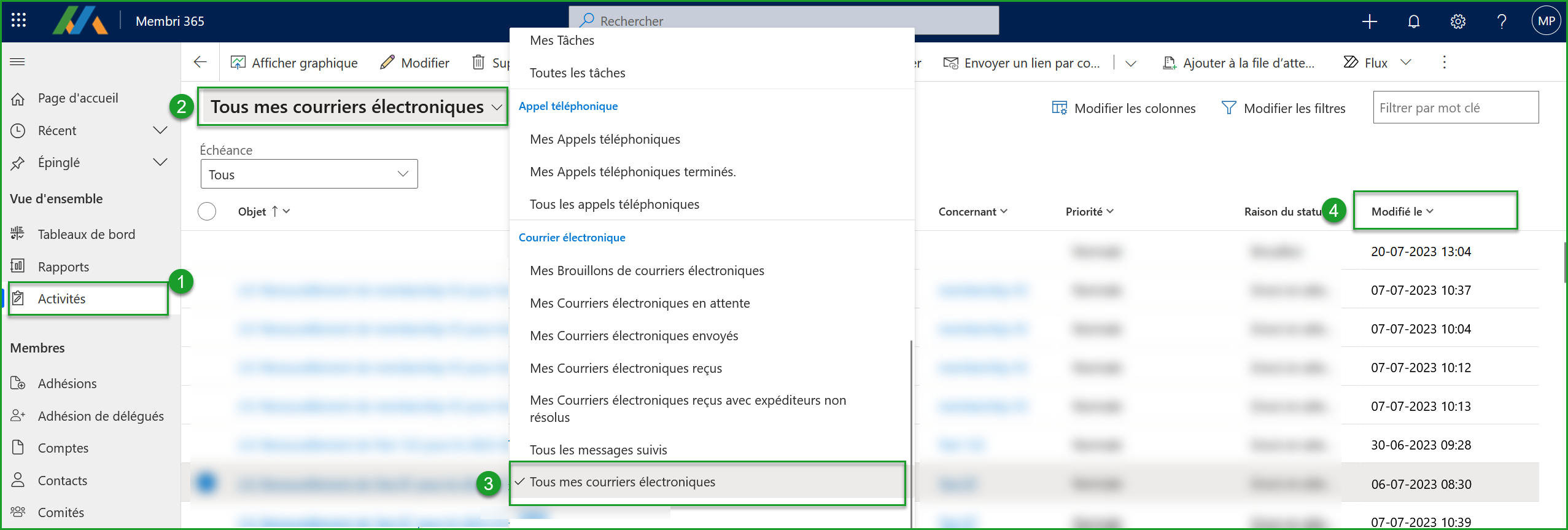The width and height of the screenshot is (1568, 530).
Task: Click the back arrow in toolbar
Action: coord(200,62)
